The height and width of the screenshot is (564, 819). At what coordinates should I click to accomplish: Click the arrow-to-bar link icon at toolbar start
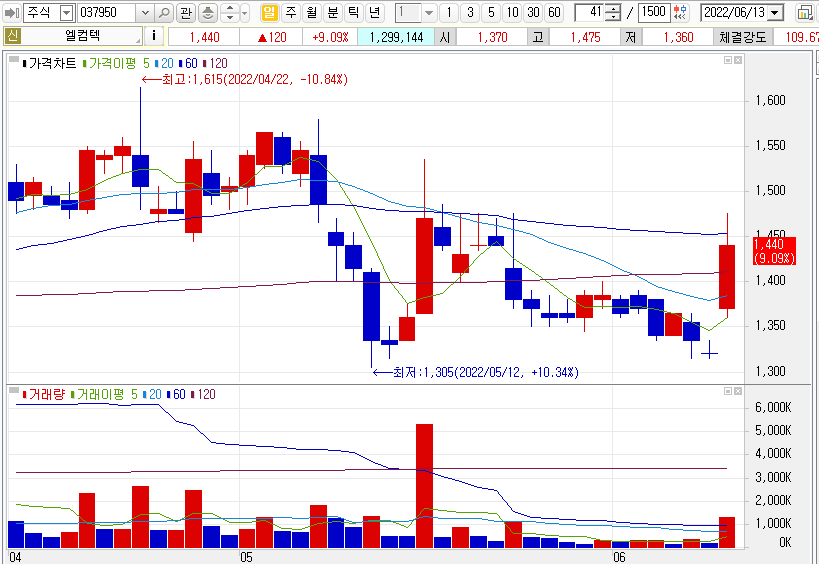(x=11, y=12)
